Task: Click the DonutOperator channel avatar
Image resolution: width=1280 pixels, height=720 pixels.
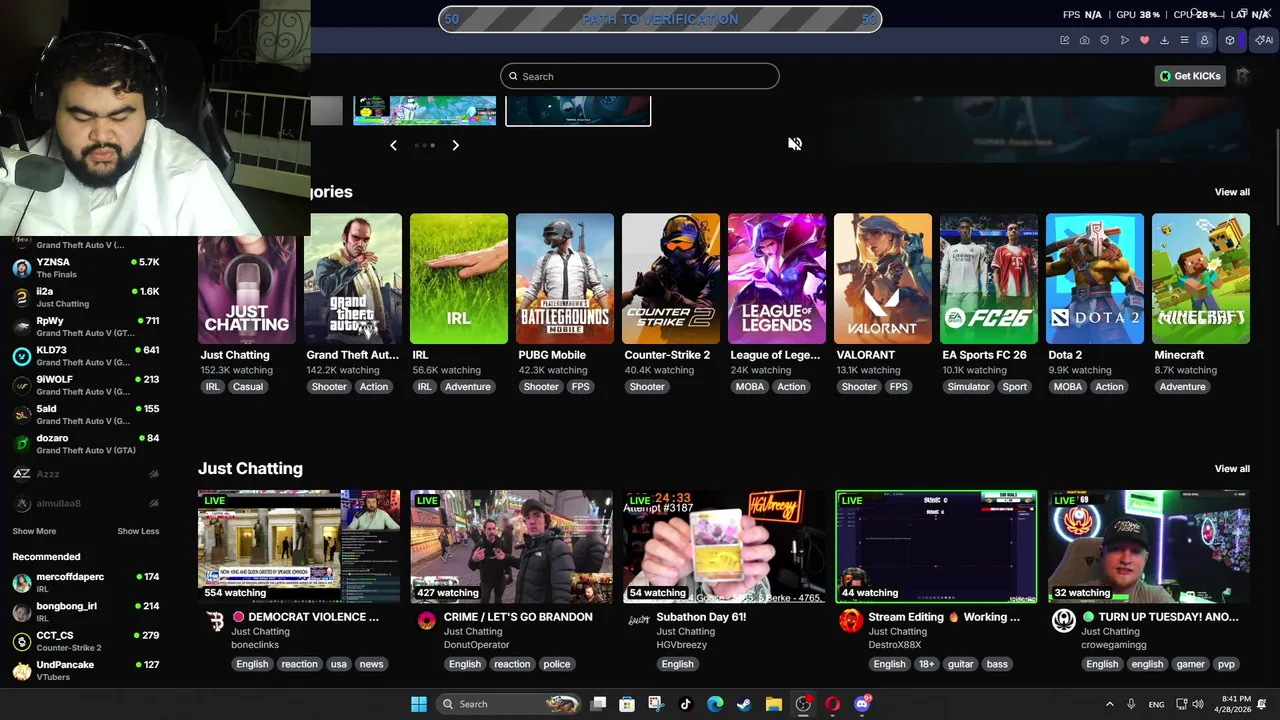Action: [427, 621]
